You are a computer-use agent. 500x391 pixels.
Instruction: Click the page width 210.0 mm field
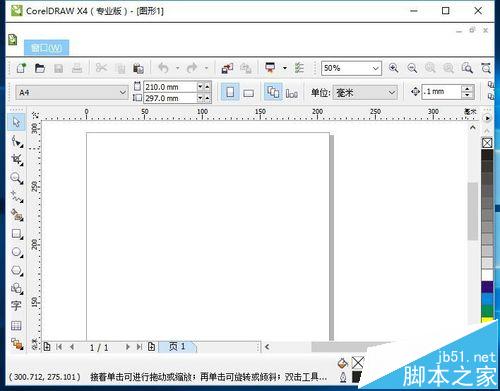pyautogui.click(x=170, y=87)
